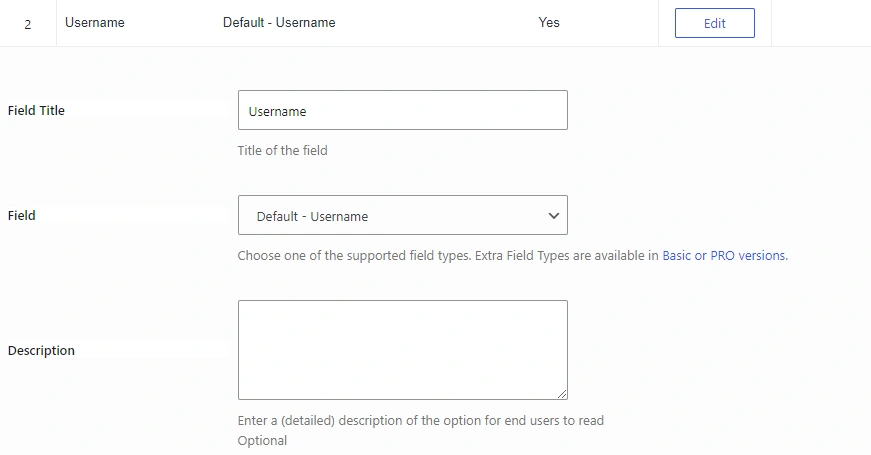This screenshot has height=455, width=871.
Task: Grab the Description textarea resize handle
Action: (562, 394)
